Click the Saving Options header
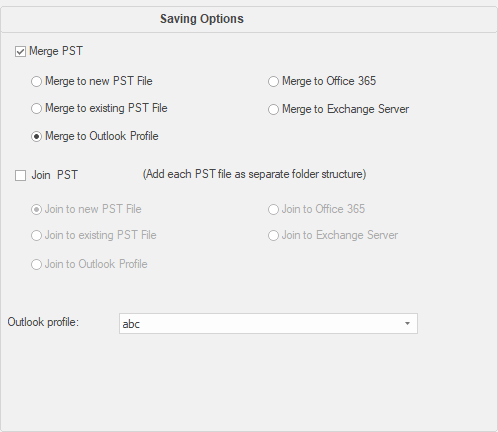The image size is (498, 432). tap(202, 19)
